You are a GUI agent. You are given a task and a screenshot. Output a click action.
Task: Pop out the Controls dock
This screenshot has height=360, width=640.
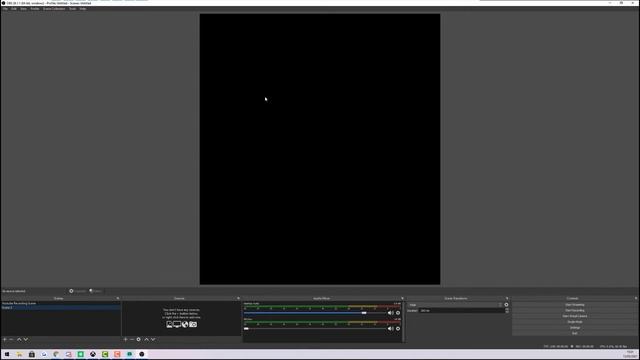click(x=636, y=298)
